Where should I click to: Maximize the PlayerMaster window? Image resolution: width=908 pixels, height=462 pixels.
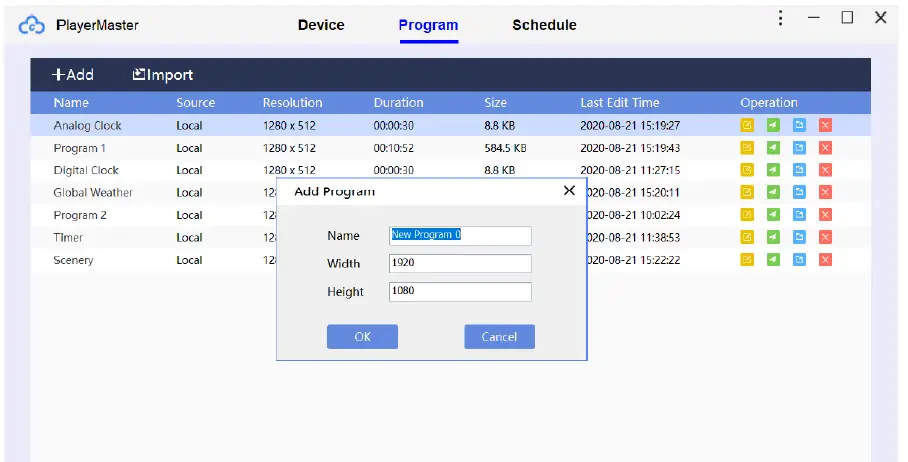click(847, 18)
